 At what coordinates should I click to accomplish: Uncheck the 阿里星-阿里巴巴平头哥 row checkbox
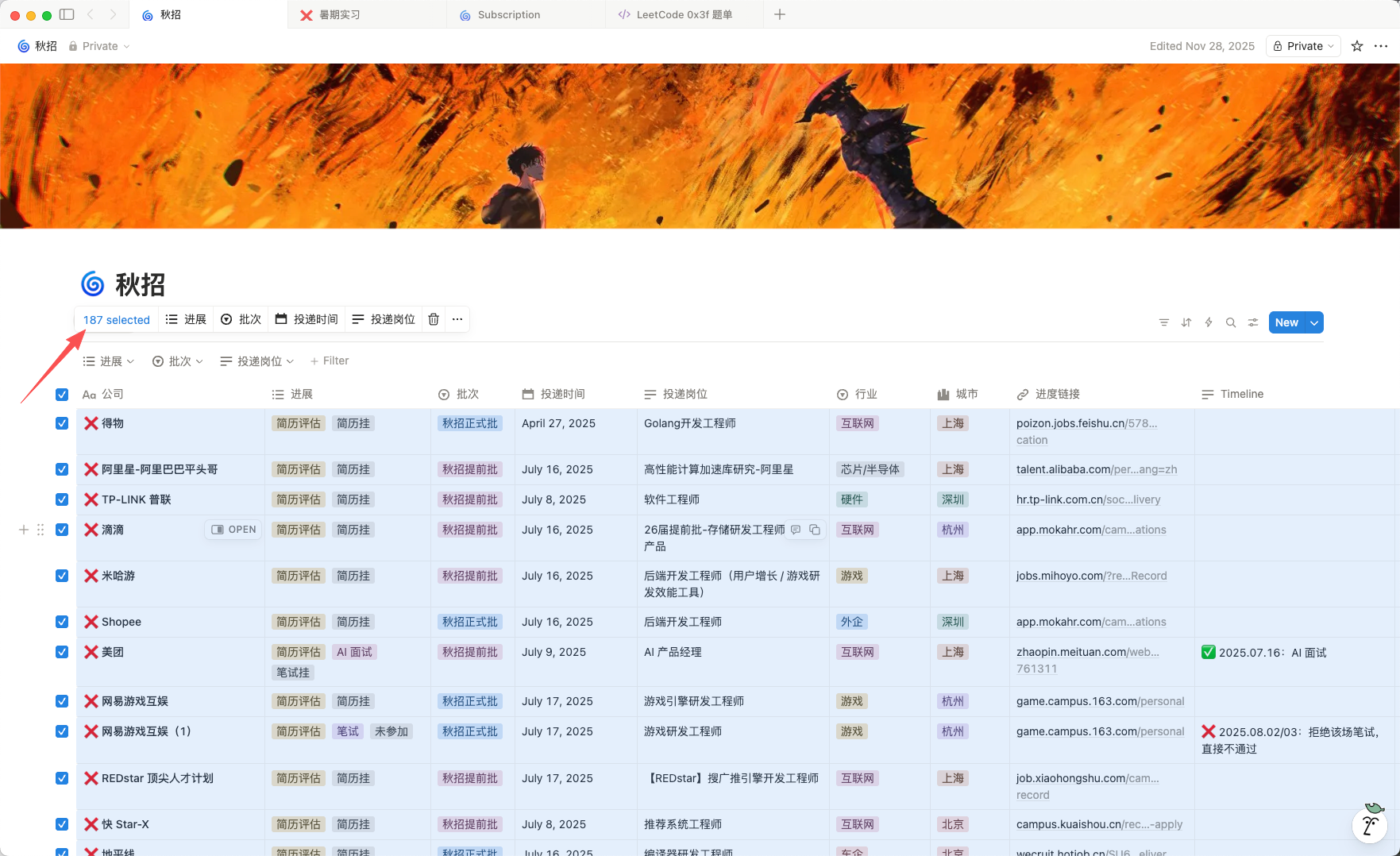click(x=62, y=469)
